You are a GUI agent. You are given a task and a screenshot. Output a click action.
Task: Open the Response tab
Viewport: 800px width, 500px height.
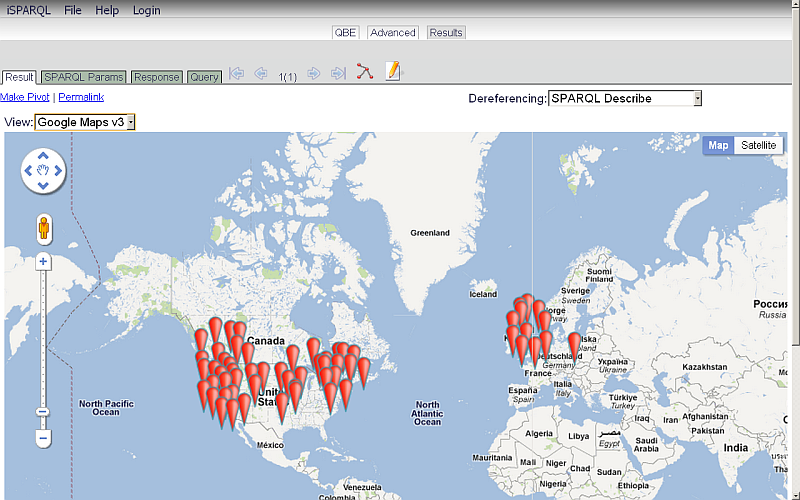pyautogui.click(x=157, y=77)
